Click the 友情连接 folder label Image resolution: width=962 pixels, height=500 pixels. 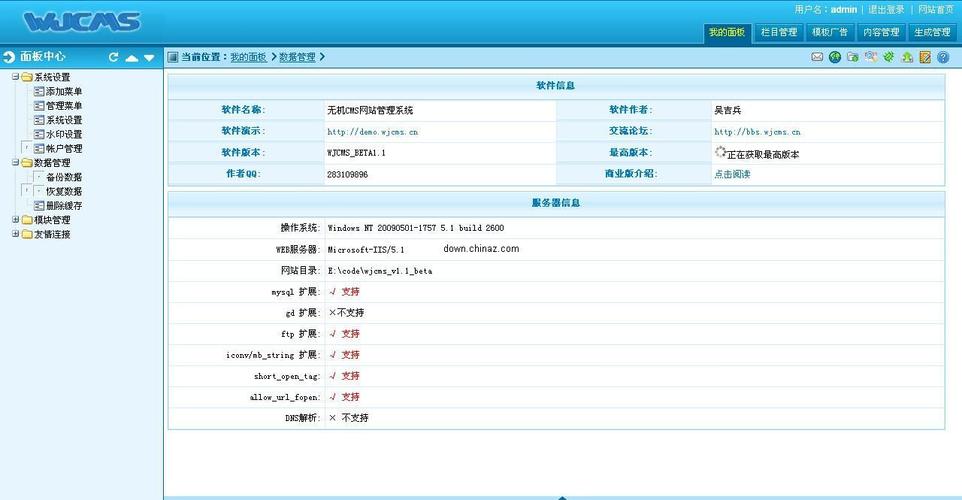pyautogui.click(x=52, y=234)
